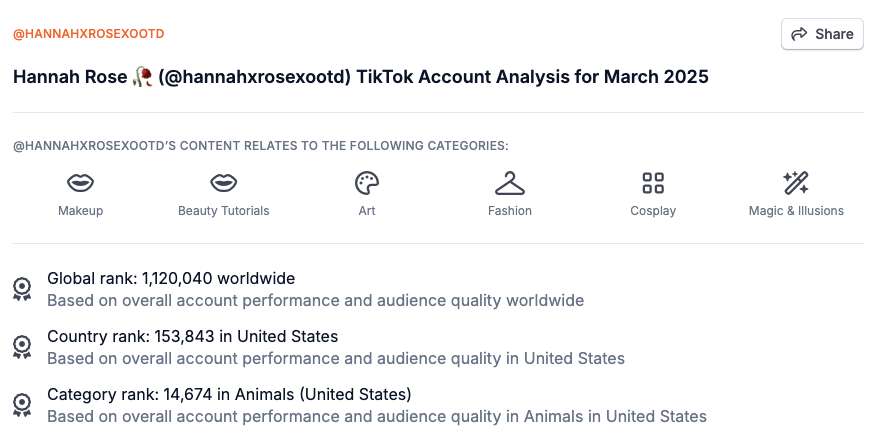Open the Cosplay category label
The width and height of the screenshot is (878, 442).
tap(653, 211)
